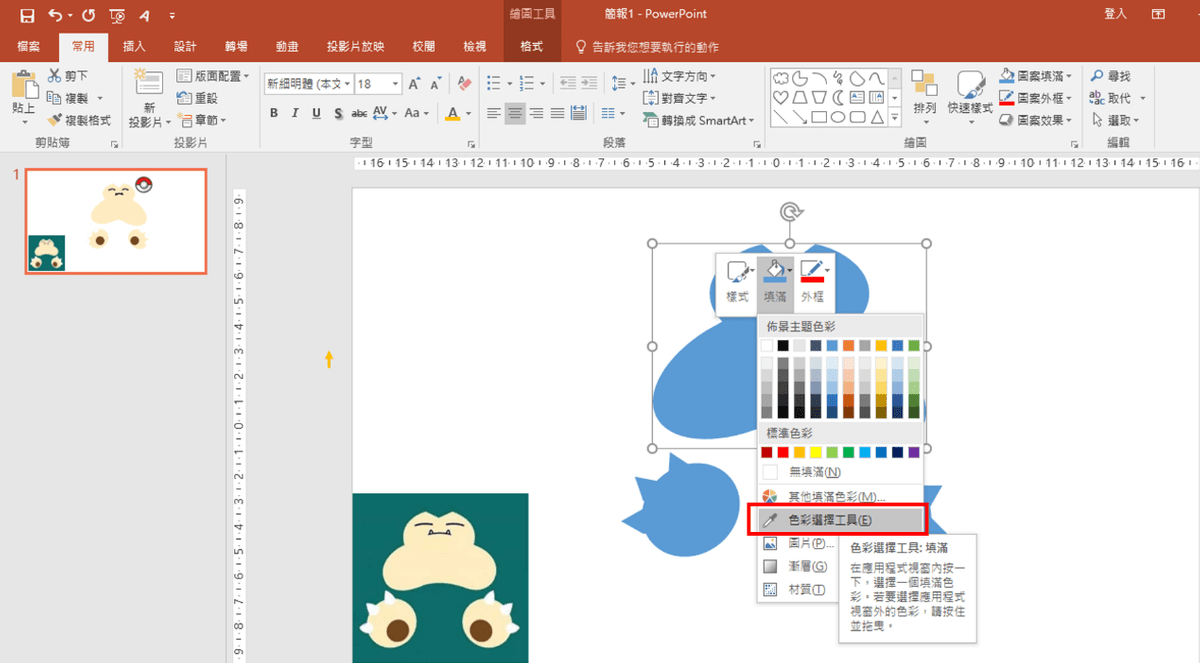
Task: Switch to the 插入 (Insert) tab
Action: click(134, 47)
